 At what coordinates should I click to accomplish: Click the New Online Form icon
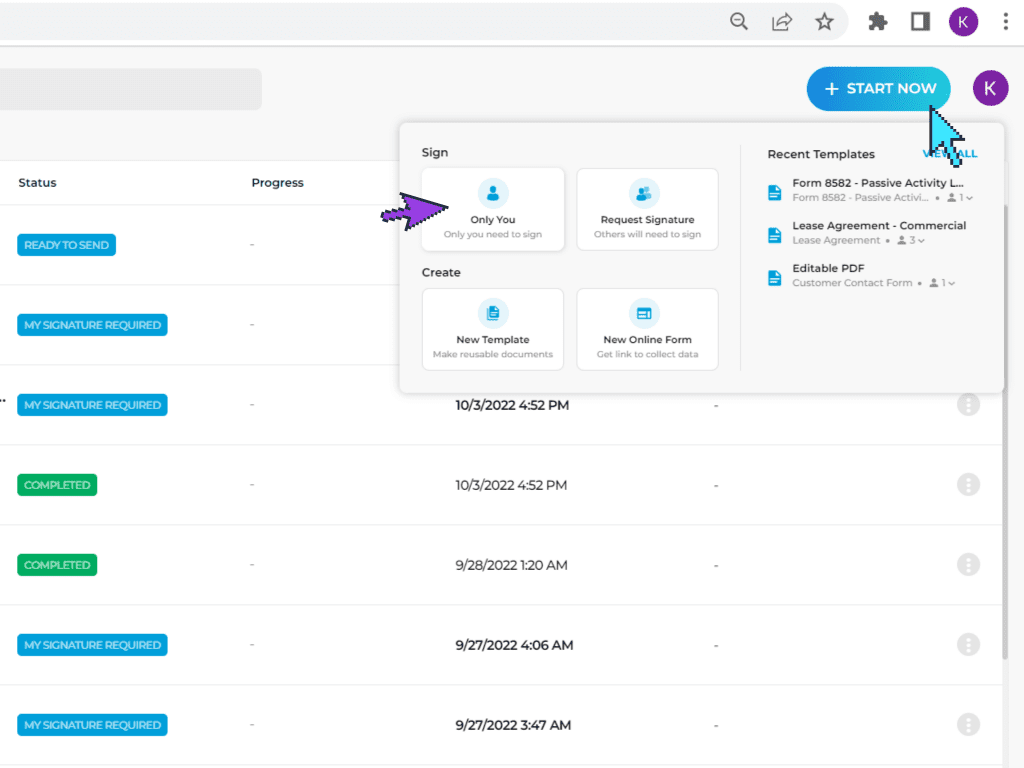(644, 313)
